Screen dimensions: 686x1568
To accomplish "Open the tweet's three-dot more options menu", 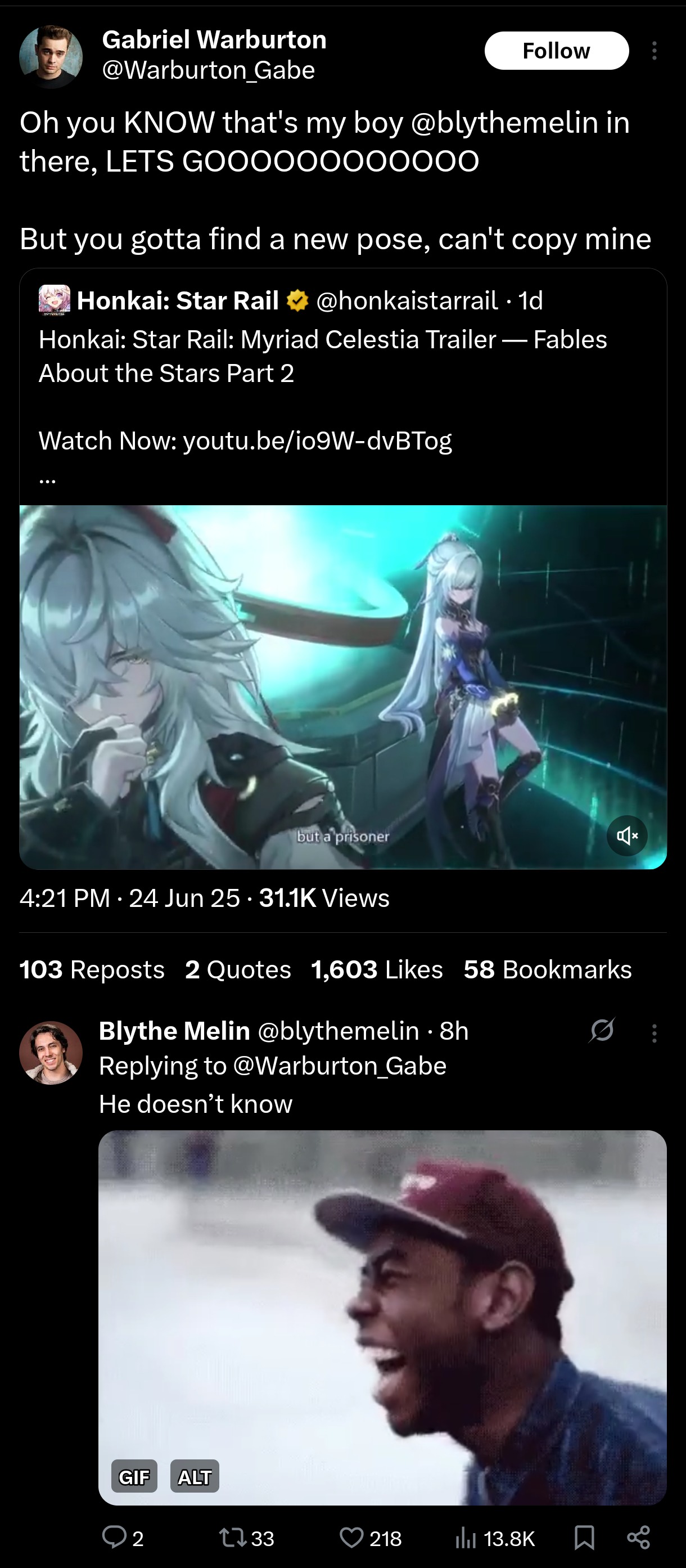I will 654,51.
